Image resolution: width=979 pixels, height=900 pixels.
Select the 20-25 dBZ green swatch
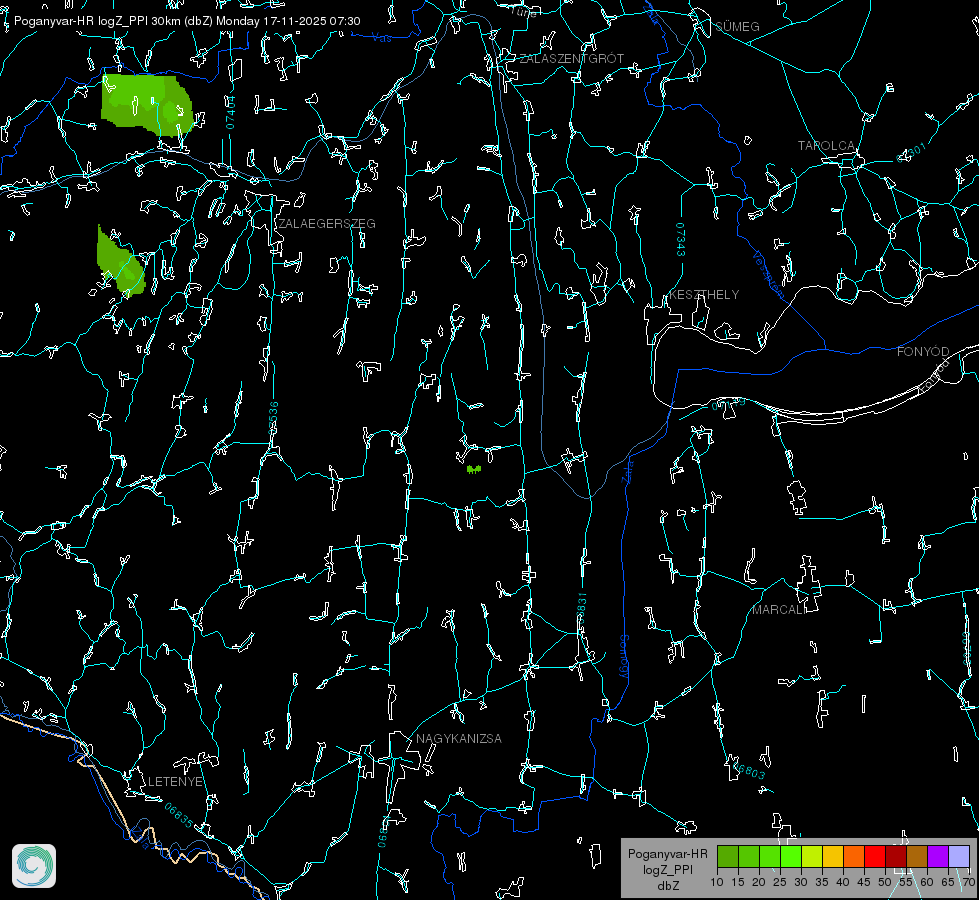(x=770, y=856)
